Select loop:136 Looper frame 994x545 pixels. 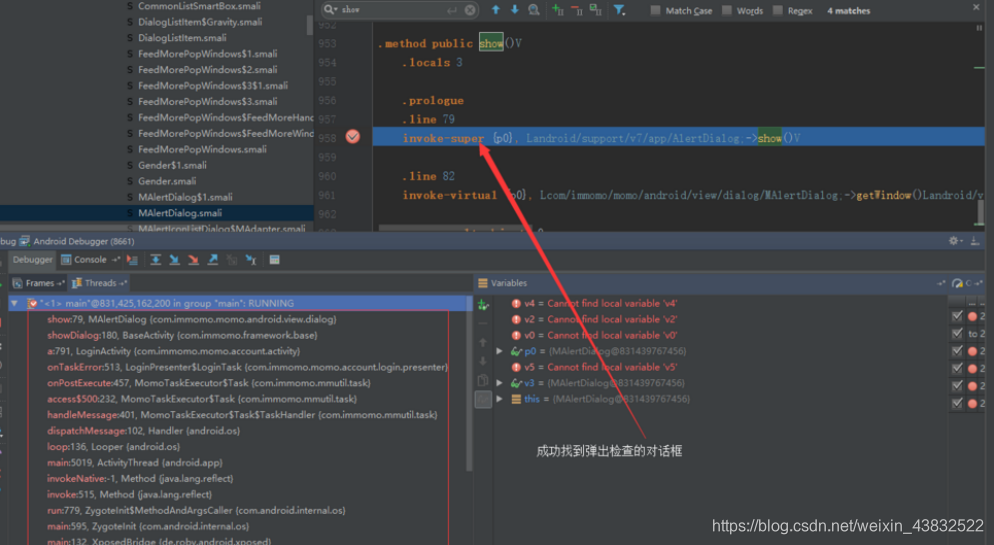[x=113, y=447]
